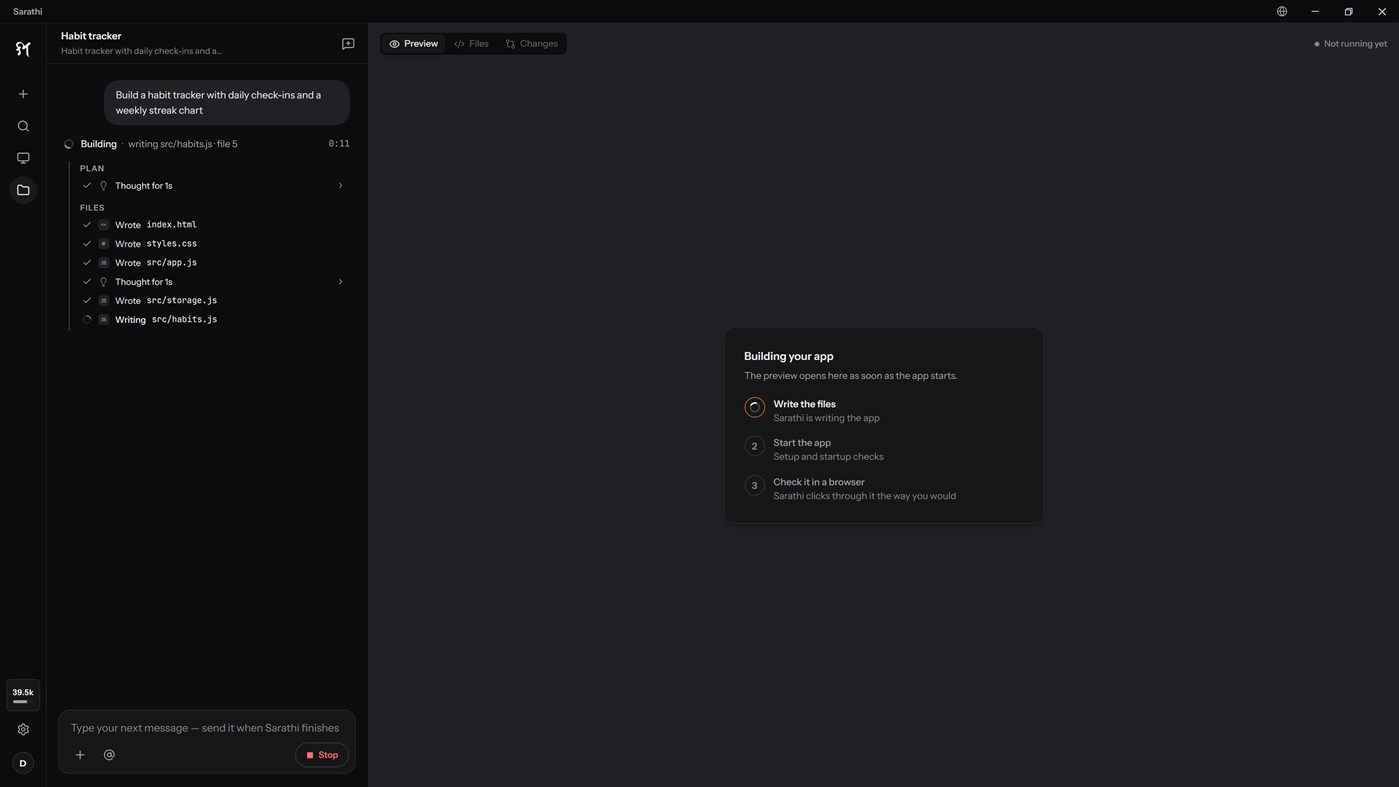Select the Writing src/habits.js row
Viewport: 1399px width, 787px height.
[x=214, y=320]
